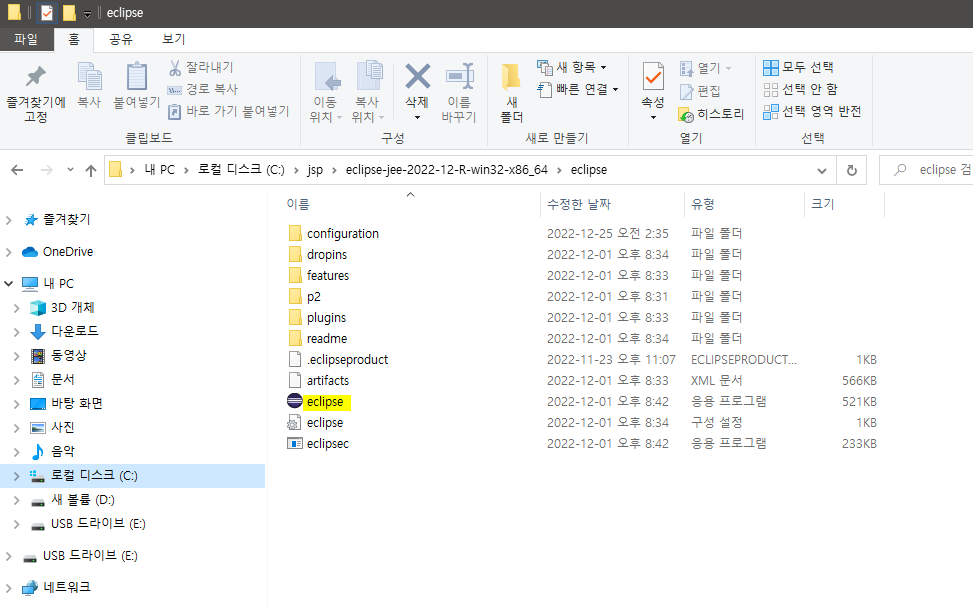Click 바로 가기 붙여넣기
This screenshot has width=973, height=610.
[229, 111]
